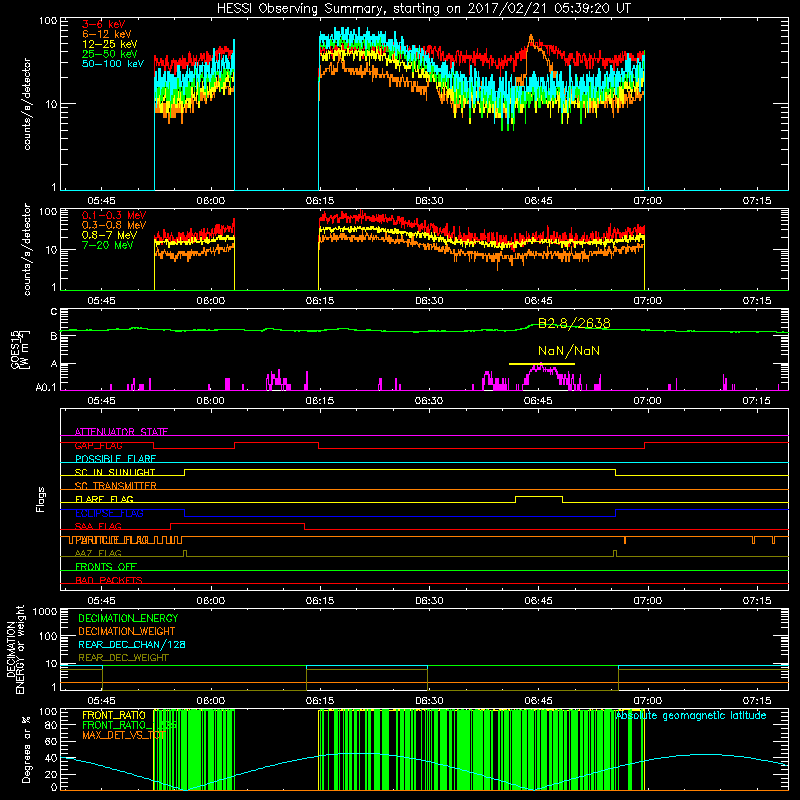Select the Degrees or % axis title
The width and height of the screenshot is (800, 800).
(26, 749)
